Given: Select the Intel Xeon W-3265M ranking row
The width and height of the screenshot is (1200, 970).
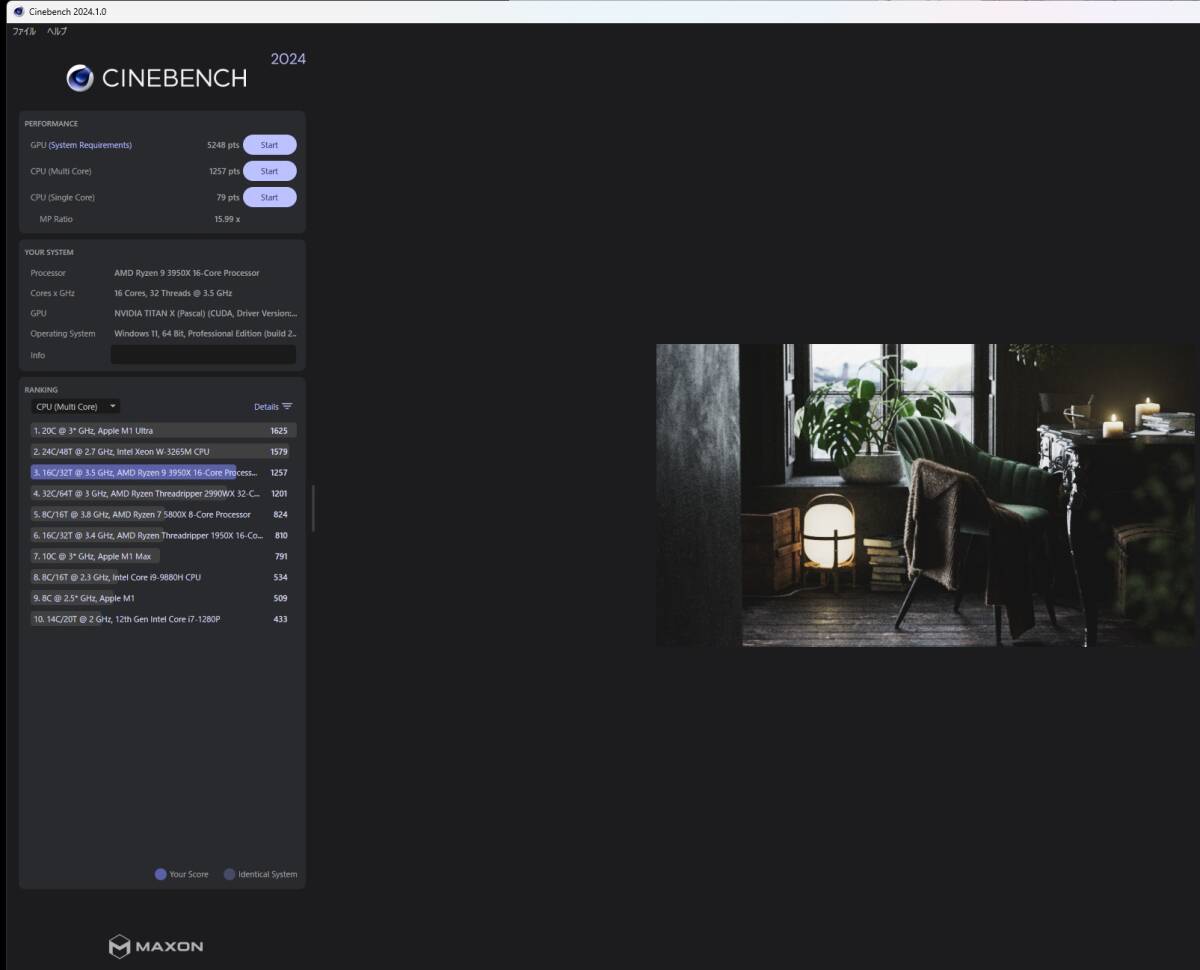Looking at the screenshot, I should coord(163,452).
